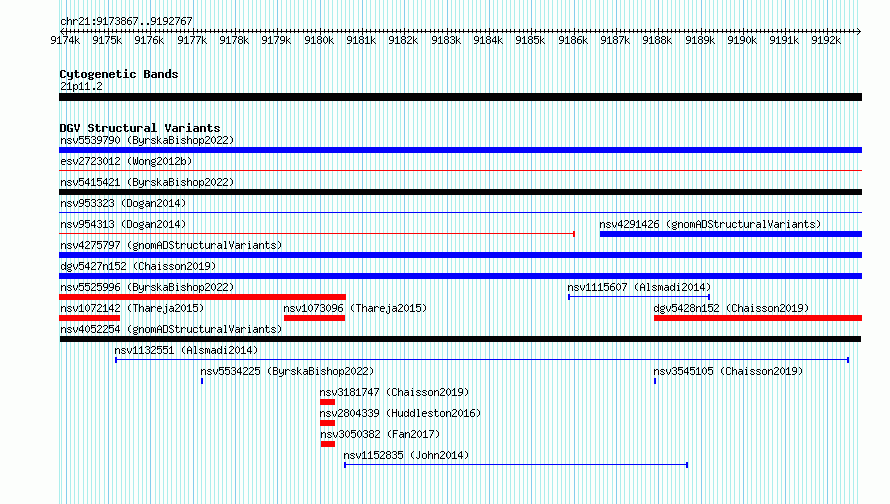The height and width of the screenshot is (504, 890).
Task: Open variant esv2723012 (Wong2012b)
Action: click(x=126, y=161)
